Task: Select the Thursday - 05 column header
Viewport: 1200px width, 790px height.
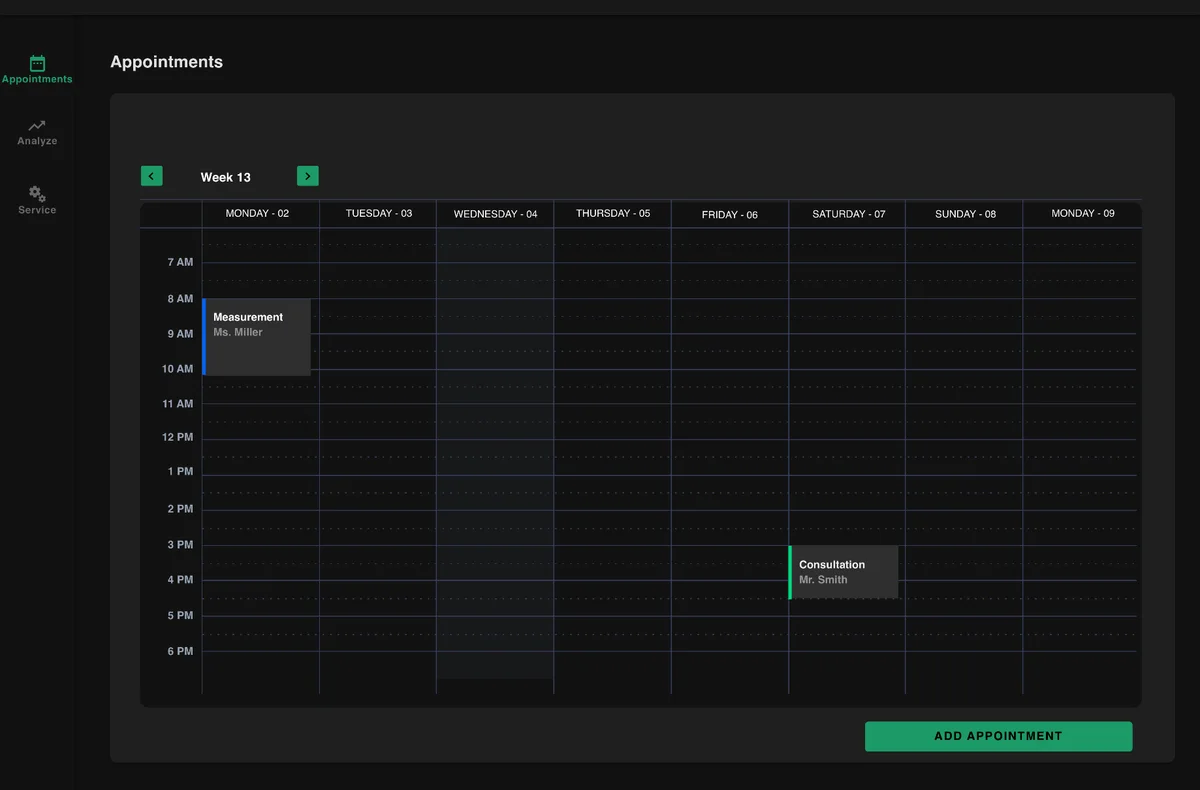Action: [x=613, y=214]
